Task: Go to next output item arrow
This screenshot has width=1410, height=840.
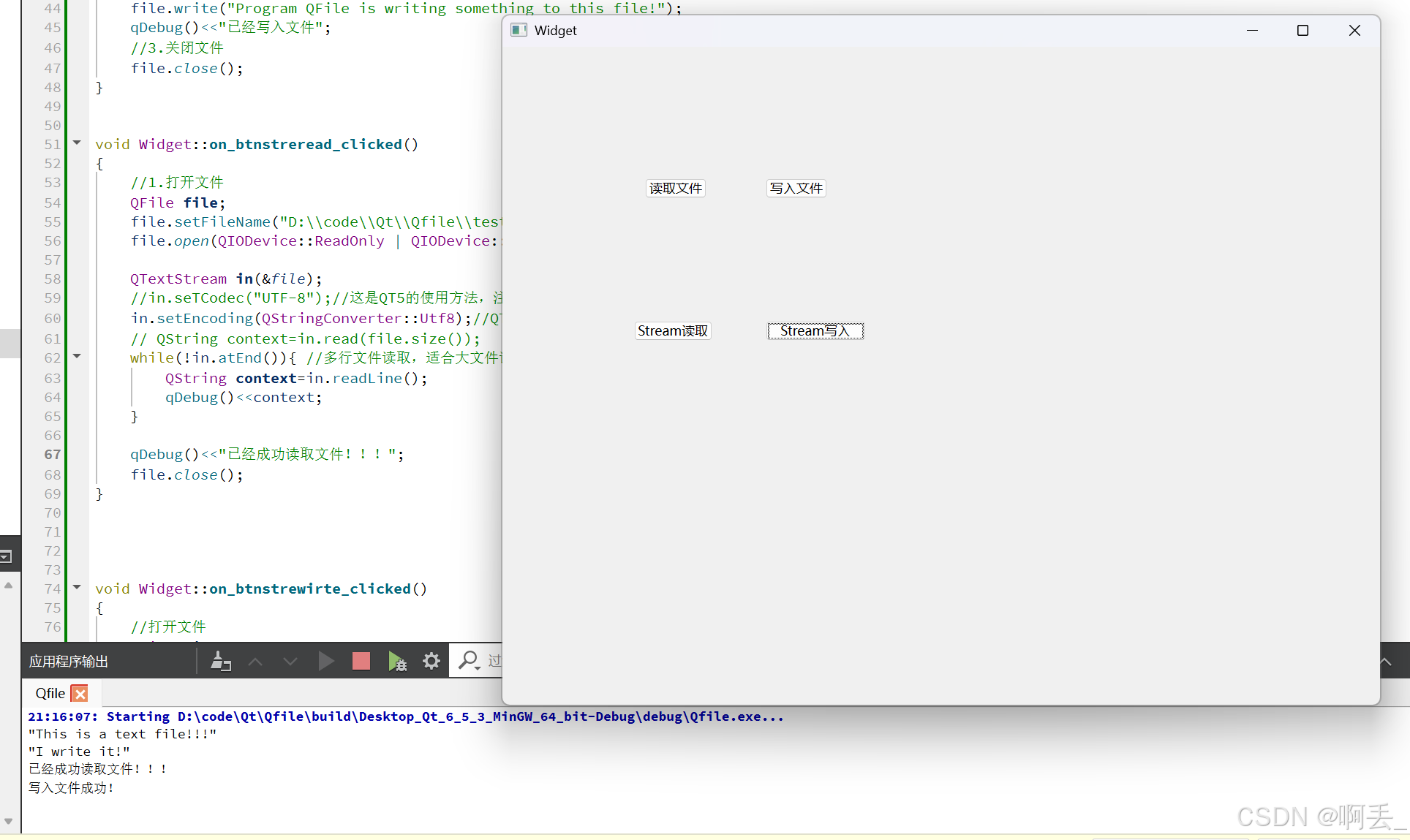Action: (290, 662)
